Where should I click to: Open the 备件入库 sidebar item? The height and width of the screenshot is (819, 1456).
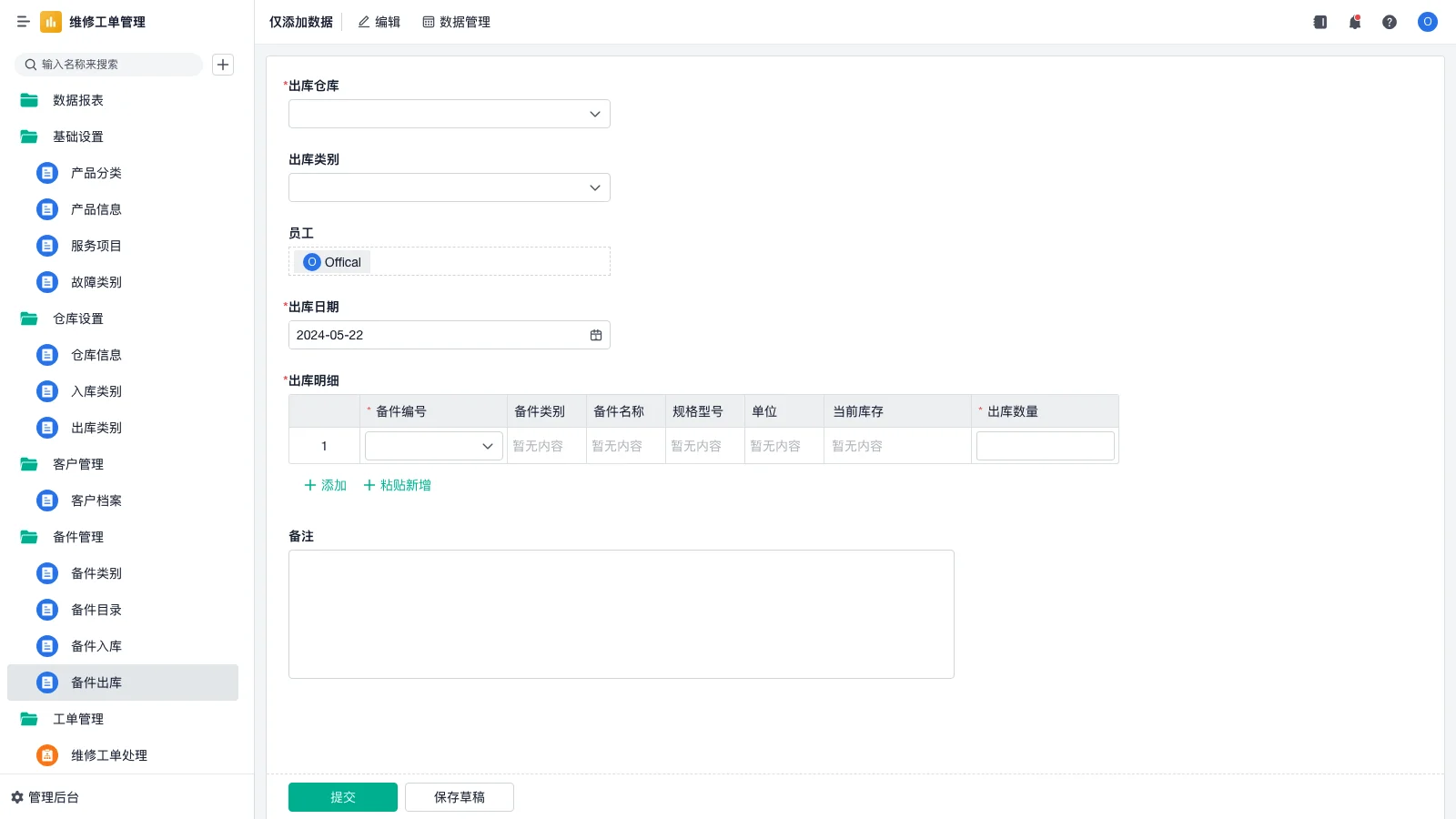pos(123,646)
